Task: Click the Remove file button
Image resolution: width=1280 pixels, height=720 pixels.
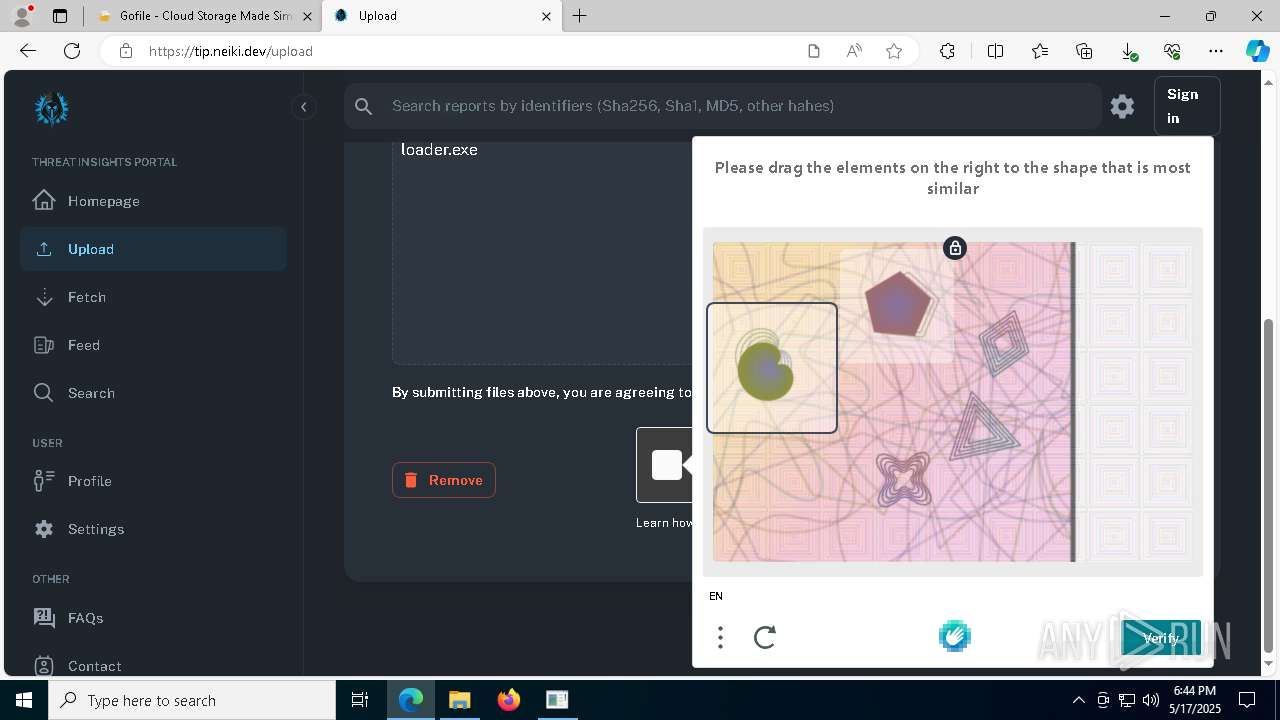Action: tap(444, 480)
